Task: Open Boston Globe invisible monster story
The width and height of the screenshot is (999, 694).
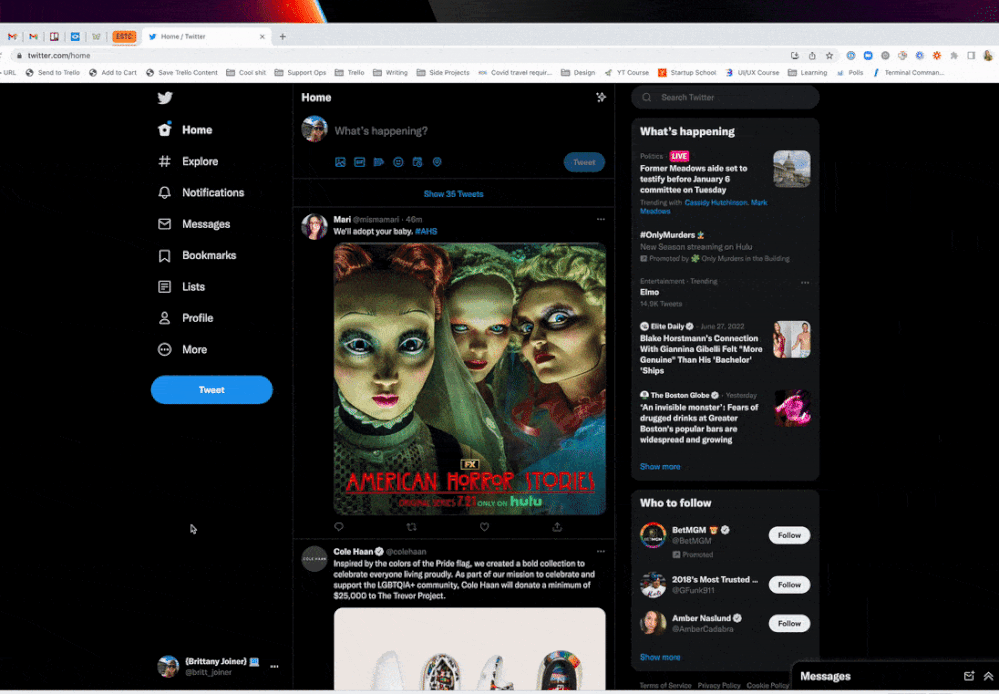Action: (x=699, y=424)
